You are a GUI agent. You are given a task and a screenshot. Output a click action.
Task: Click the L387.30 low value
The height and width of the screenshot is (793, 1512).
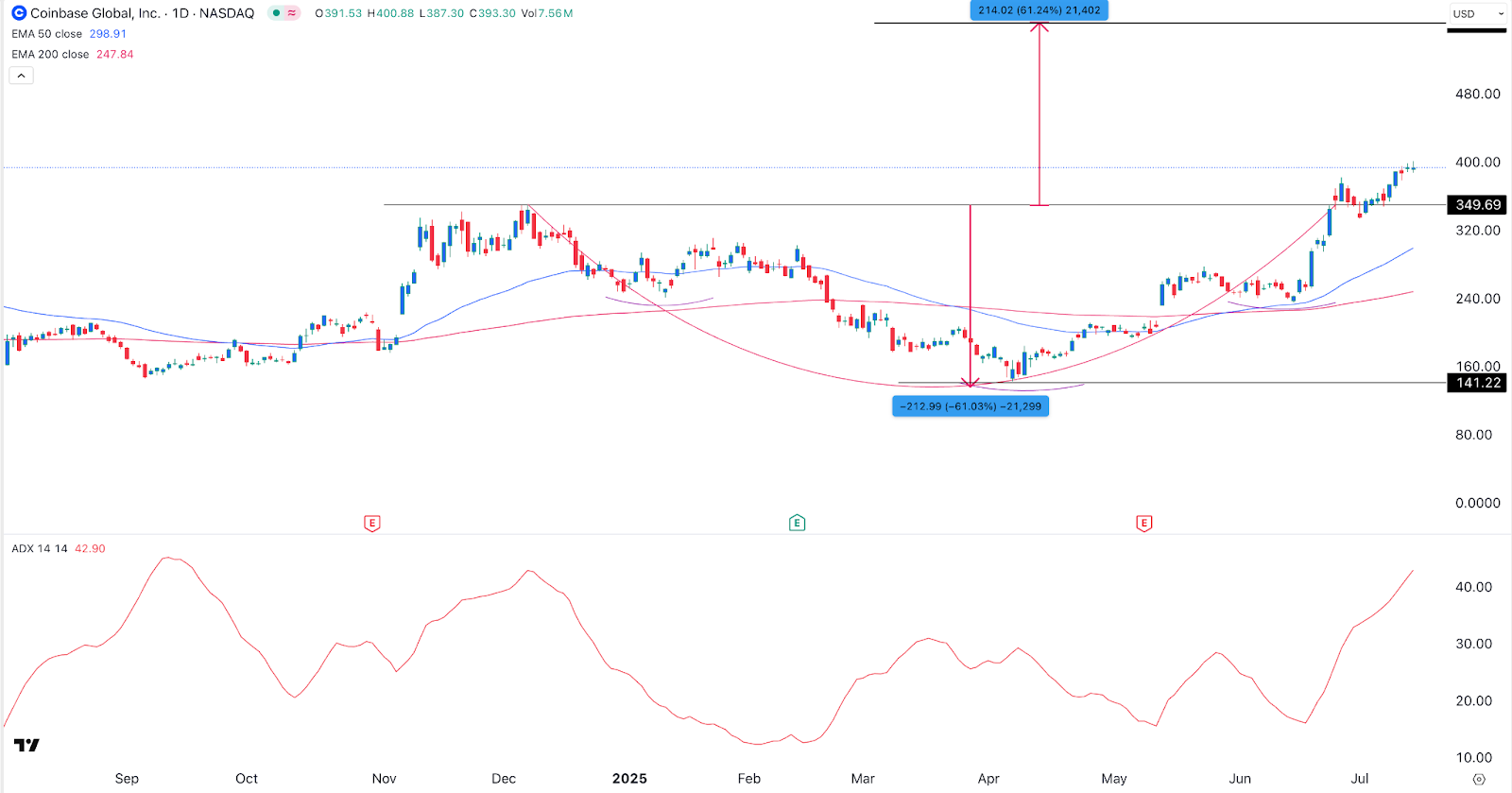click(x=441, y=13)
